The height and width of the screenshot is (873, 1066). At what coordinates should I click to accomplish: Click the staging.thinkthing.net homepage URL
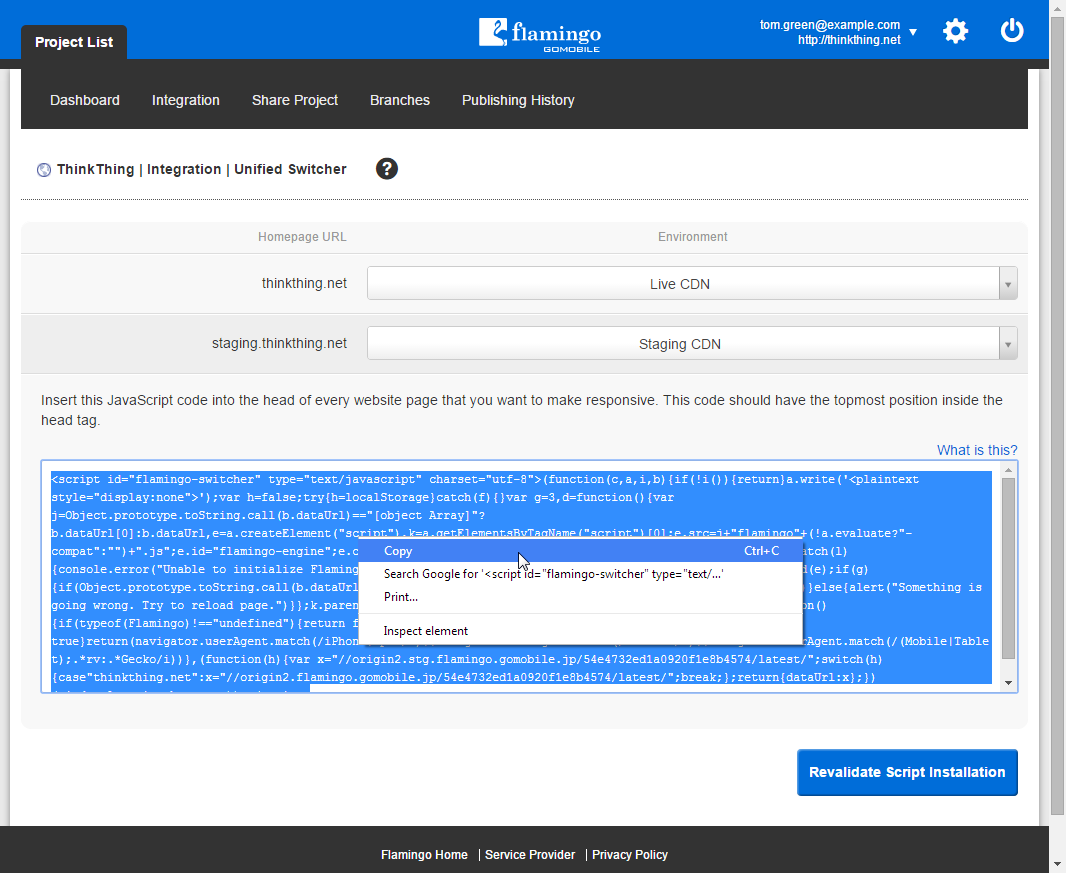[279, 343]
